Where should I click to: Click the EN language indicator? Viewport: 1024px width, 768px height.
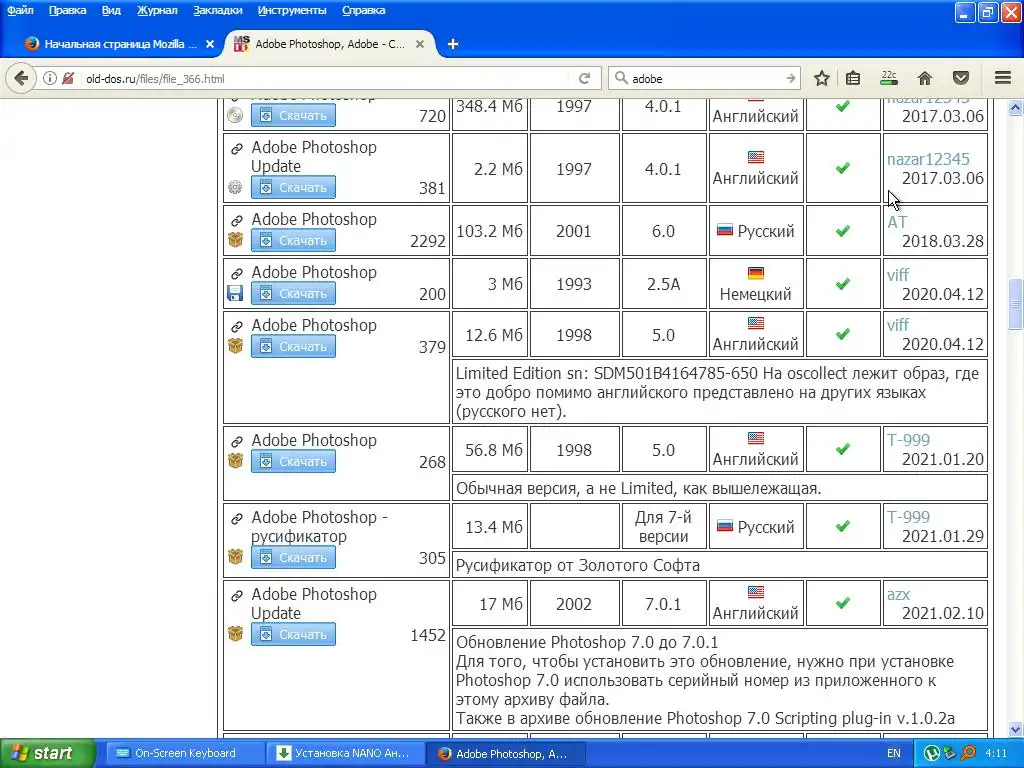click(x=893, y=753)
